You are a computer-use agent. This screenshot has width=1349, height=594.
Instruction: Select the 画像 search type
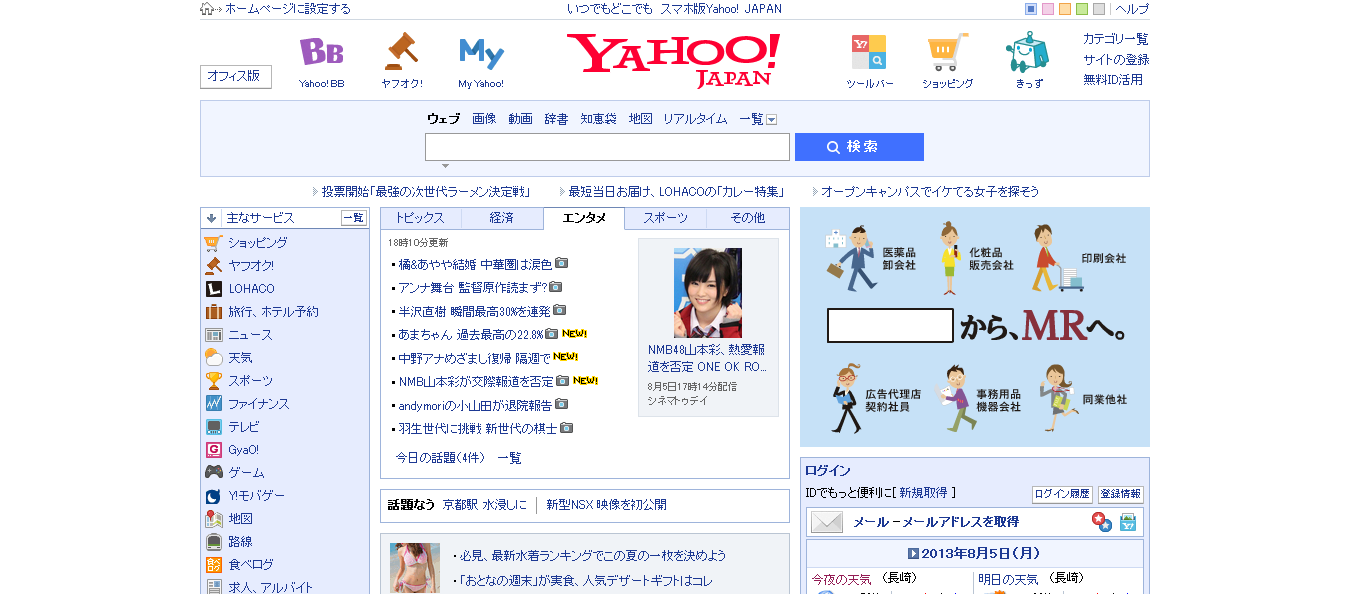point(484,119)
